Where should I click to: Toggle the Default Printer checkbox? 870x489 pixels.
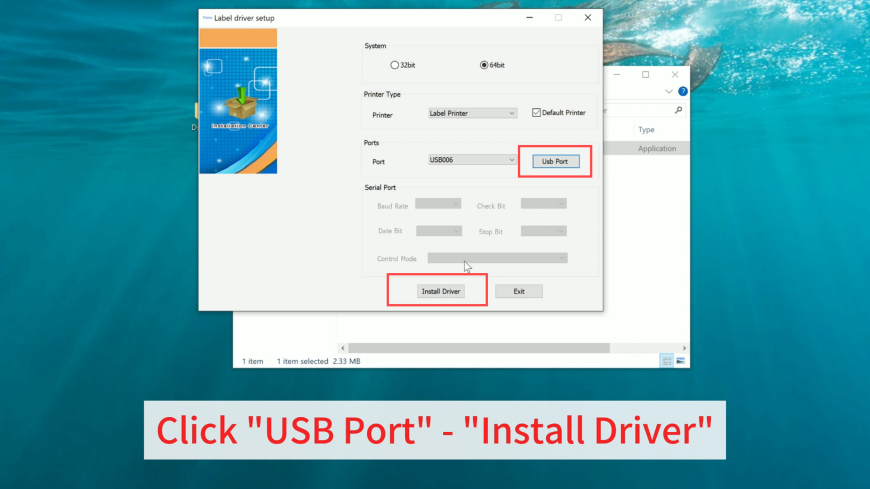[537, 113]
